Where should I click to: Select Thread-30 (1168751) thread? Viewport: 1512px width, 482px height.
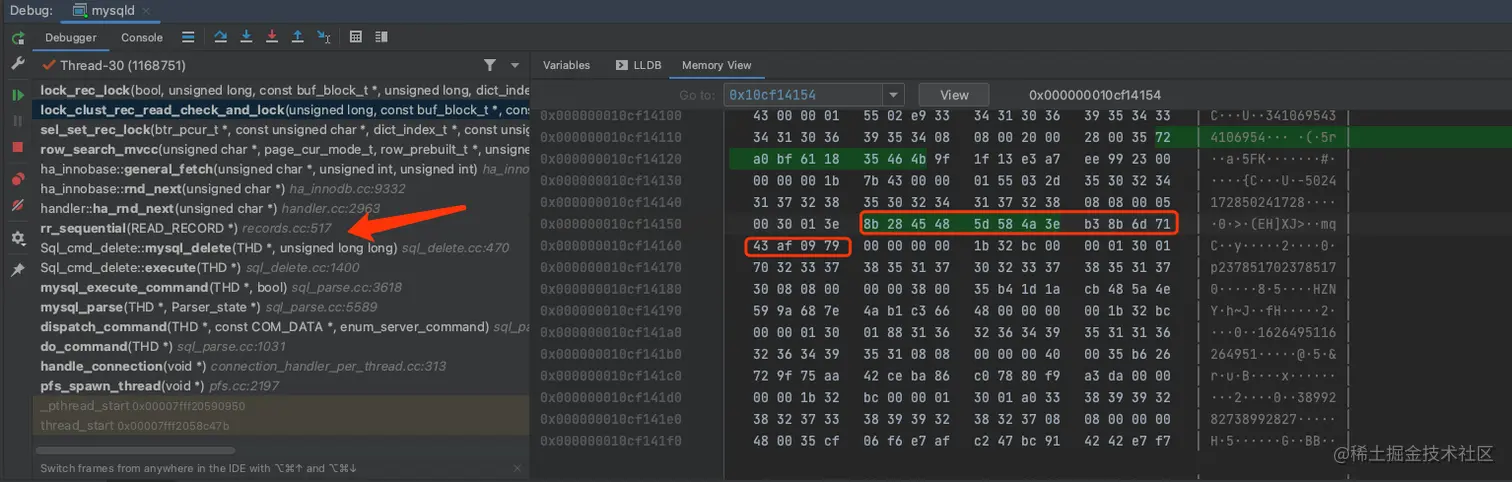coord(122,65)
